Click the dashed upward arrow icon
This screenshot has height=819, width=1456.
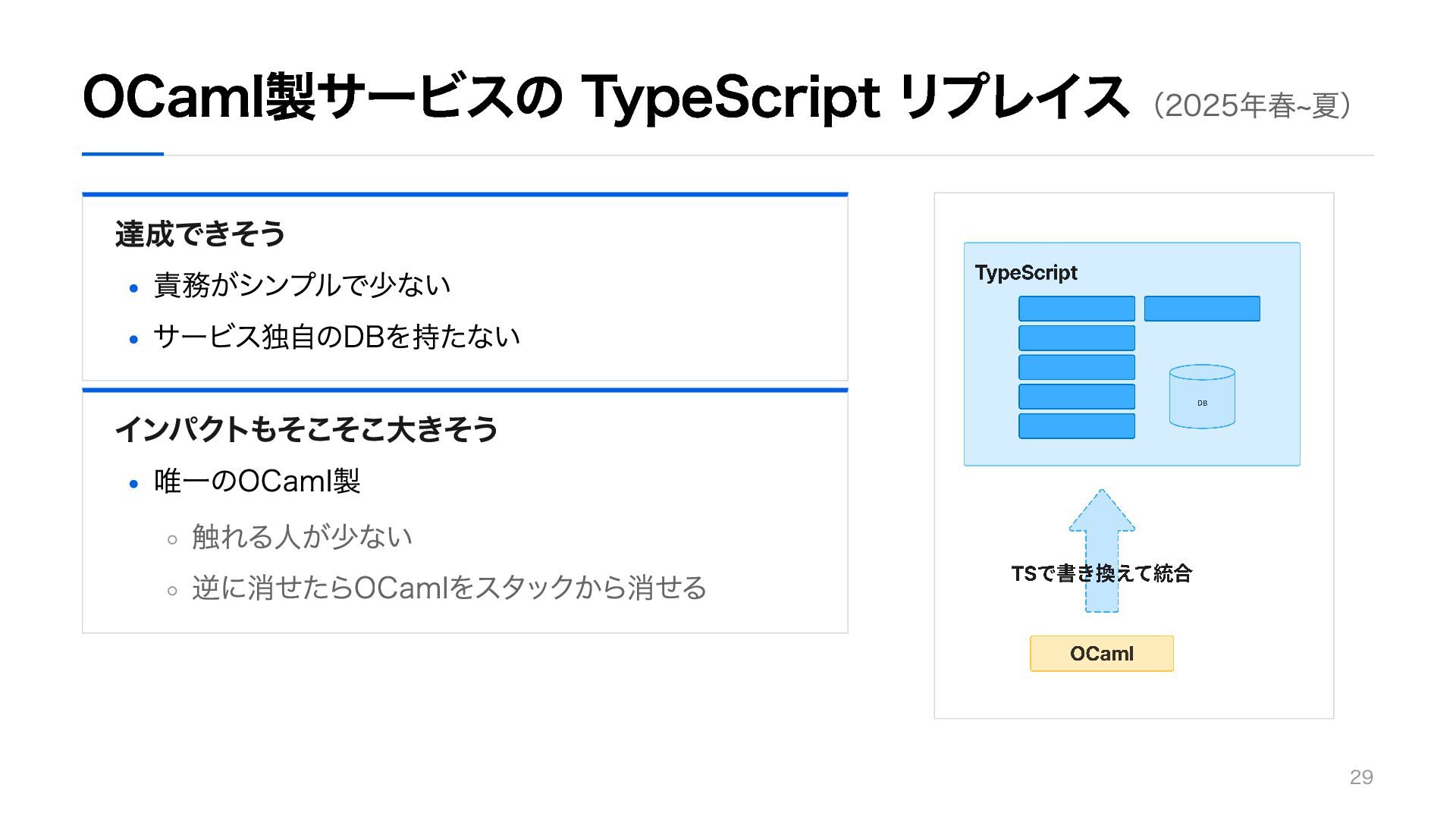(1102, 551)
